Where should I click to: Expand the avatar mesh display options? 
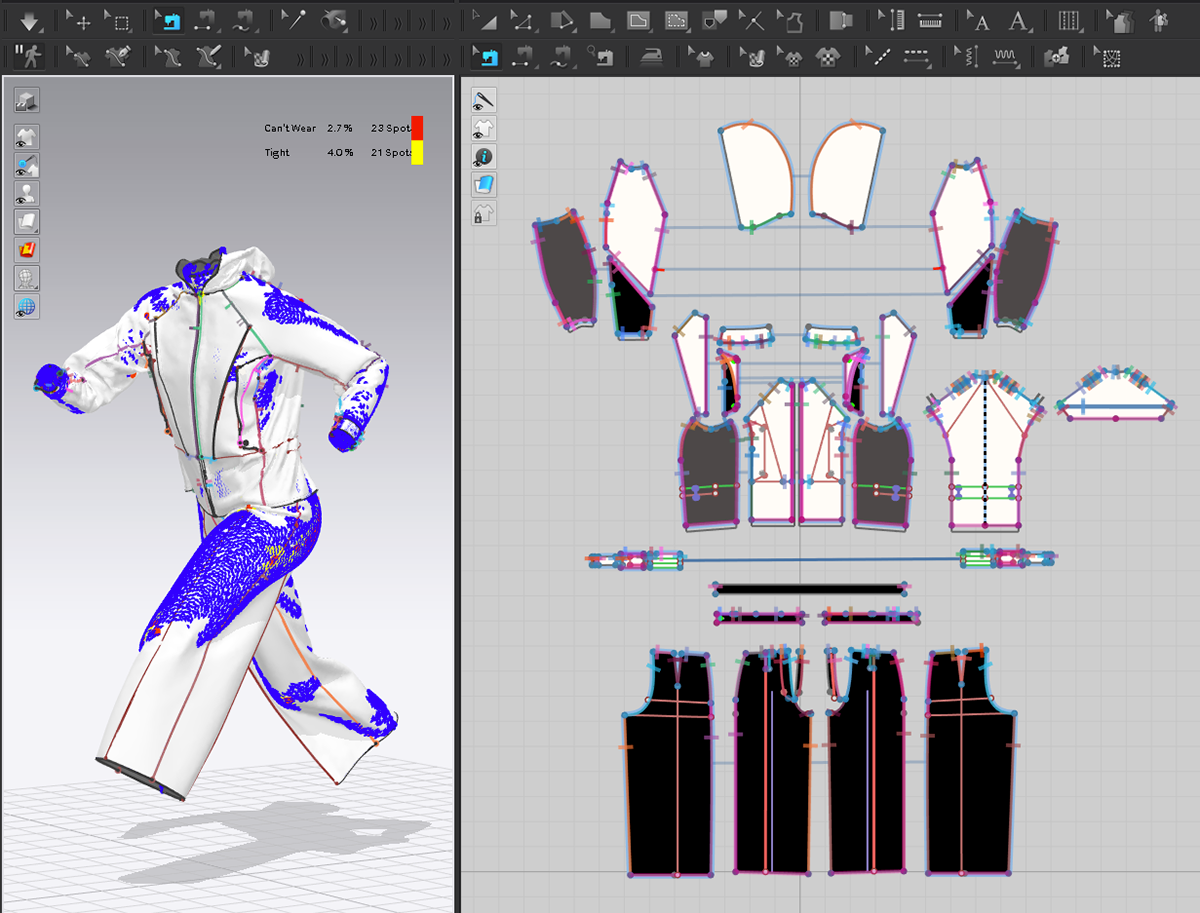coord(27,278)
